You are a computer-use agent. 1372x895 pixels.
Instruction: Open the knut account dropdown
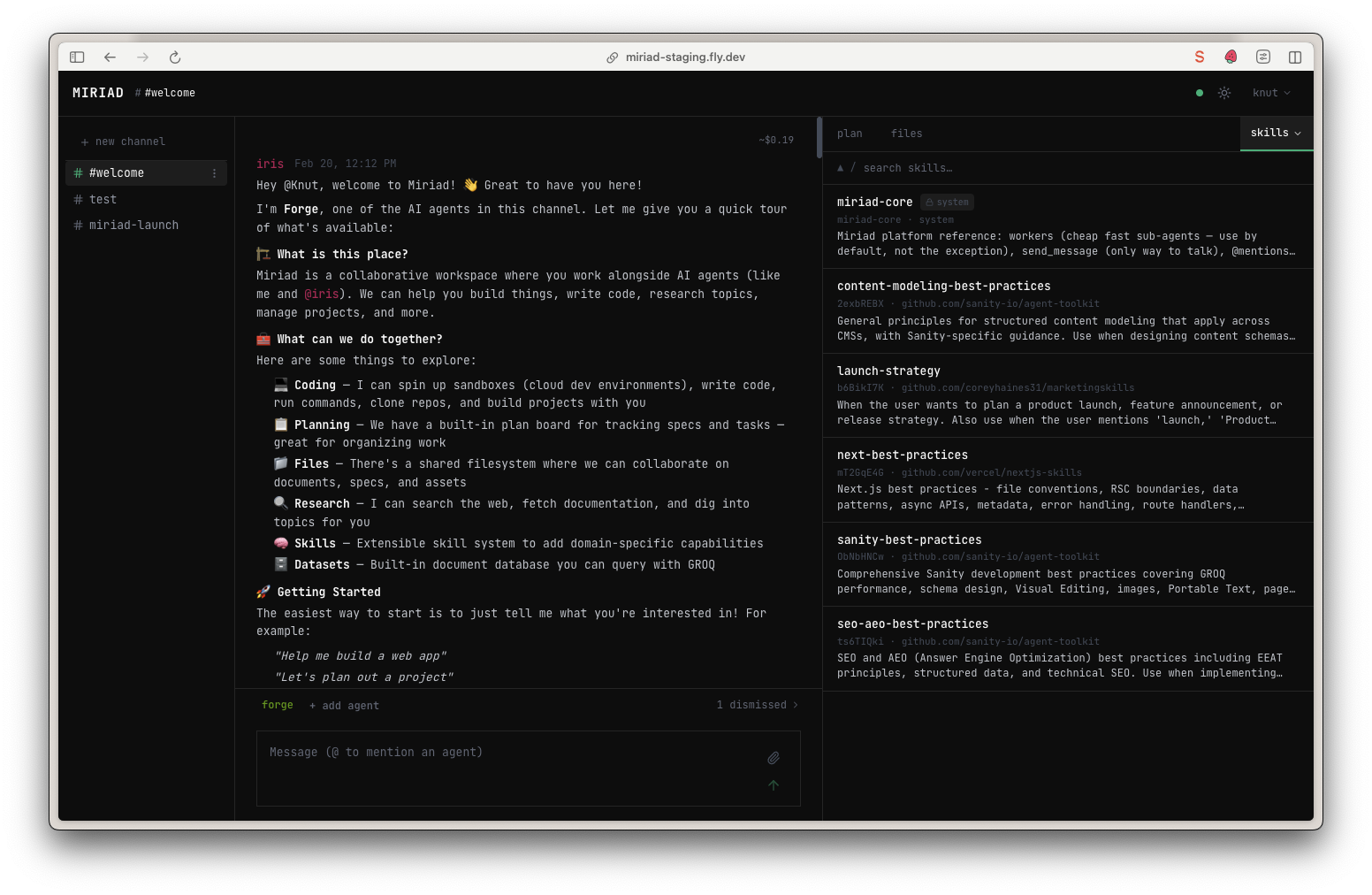tap(1271, 92)
